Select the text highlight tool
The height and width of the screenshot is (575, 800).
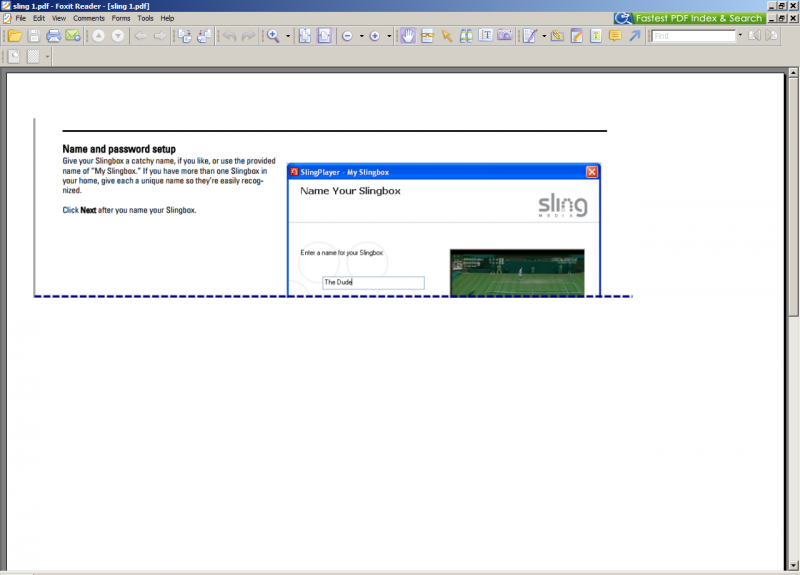click(x=596, y=36)
